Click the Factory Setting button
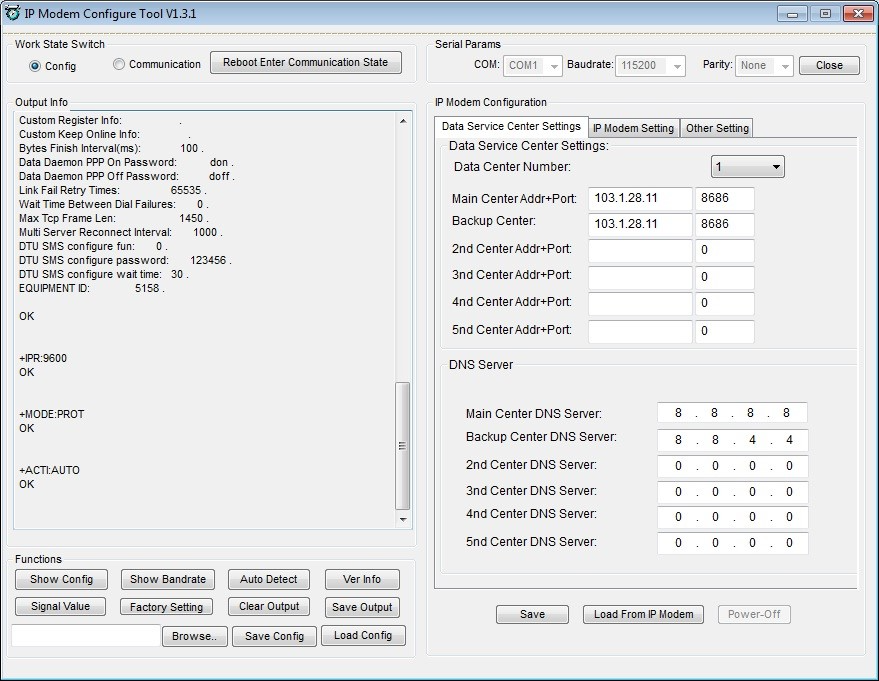The height and width of the screenshot is (681, 879). 166,607
